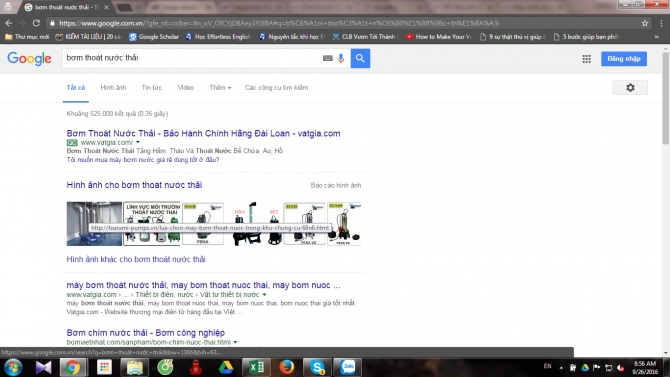This screenshot has height=377, width=670.
Task: Open Excel from taskbar
Action: pyautogui.click(x=256, y=368)
